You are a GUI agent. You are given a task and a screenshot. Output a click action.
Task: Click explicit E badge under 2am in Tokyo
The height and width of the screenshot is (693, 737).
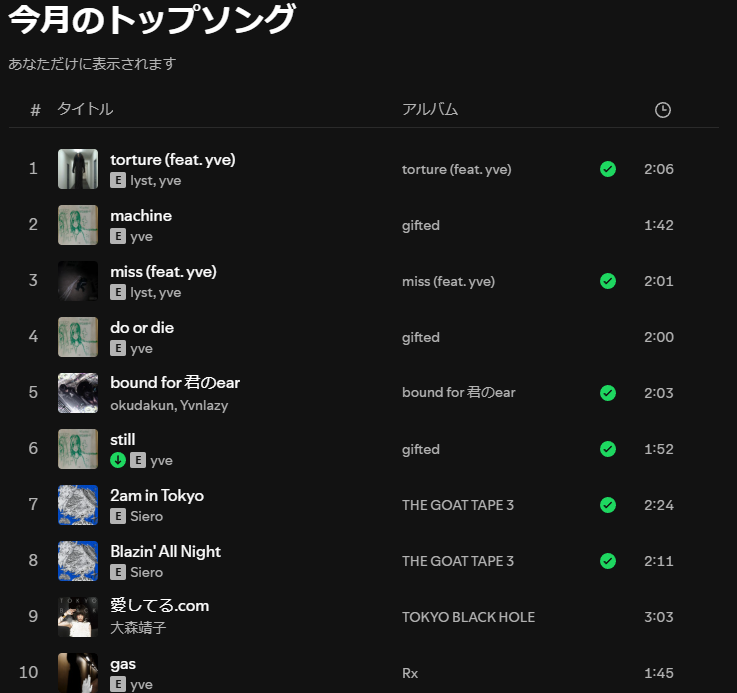118,516
